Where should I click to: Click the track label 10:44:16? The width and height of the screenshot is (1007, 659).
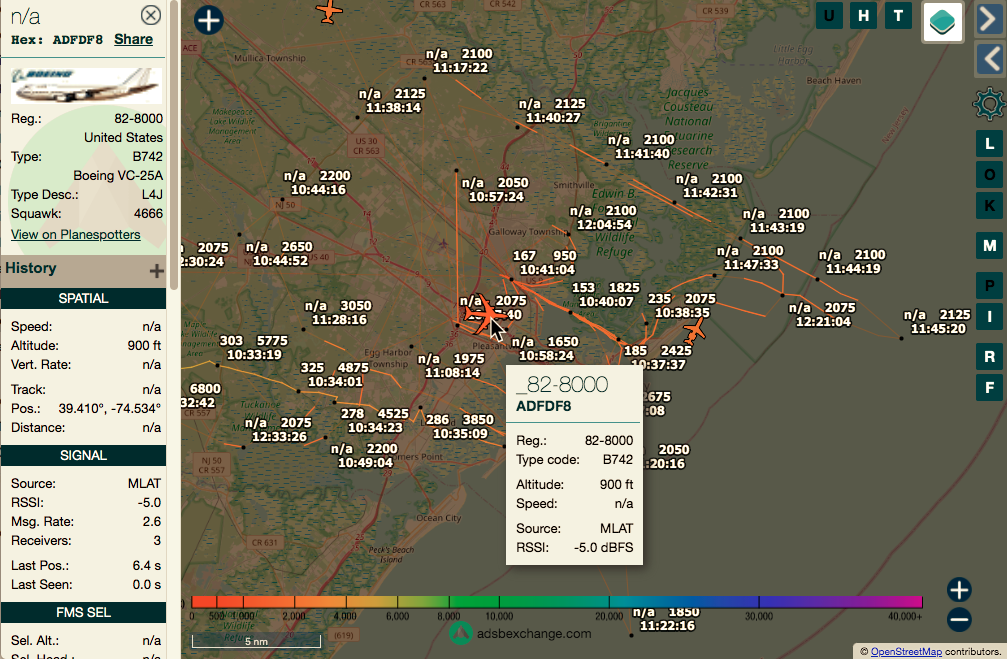(x=318, y=189)
